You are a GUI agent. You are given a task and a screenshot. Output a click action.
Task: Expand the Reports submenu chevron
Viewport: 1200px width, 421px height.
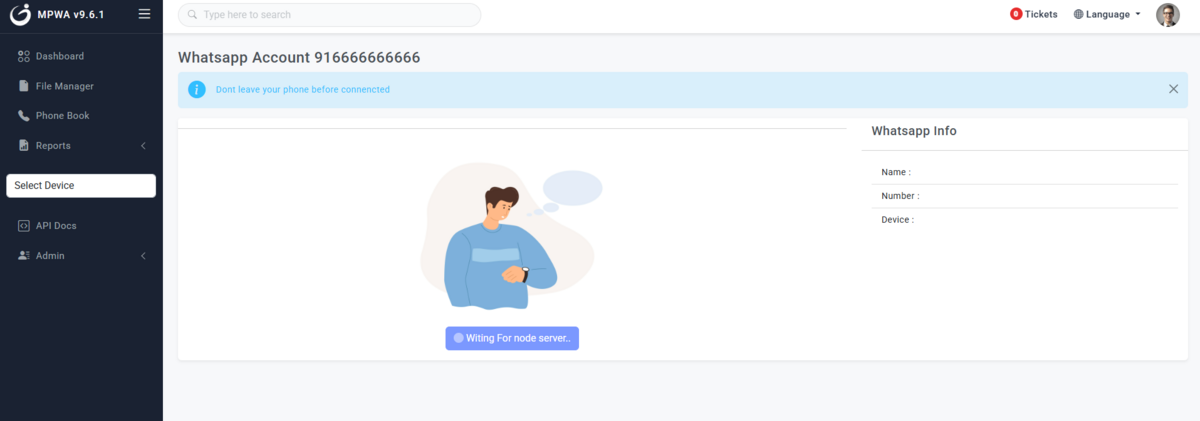[143, 146]
